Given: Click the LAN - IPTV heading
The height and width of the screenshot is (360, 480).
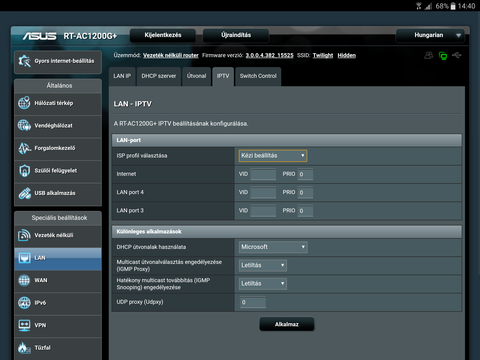Looking at the screenshot, I should (133, 104).
